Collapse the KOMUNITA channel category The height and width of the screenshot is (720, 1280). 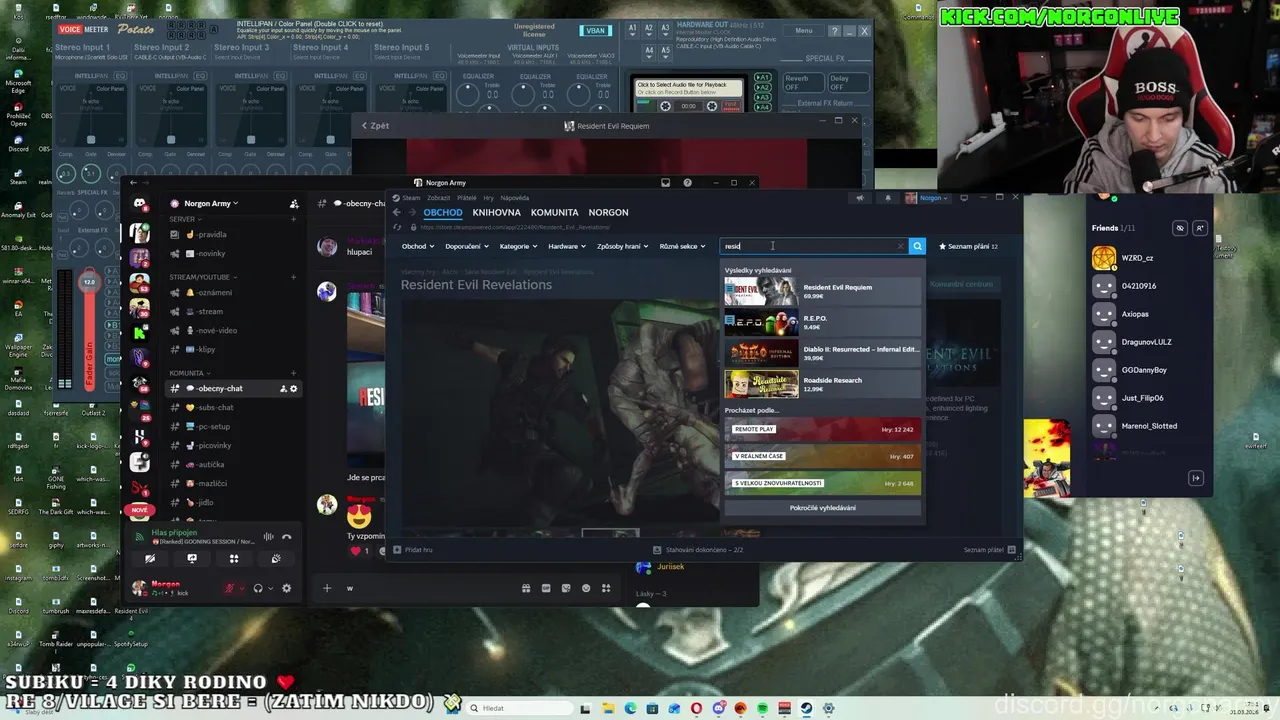pos(189,373)
